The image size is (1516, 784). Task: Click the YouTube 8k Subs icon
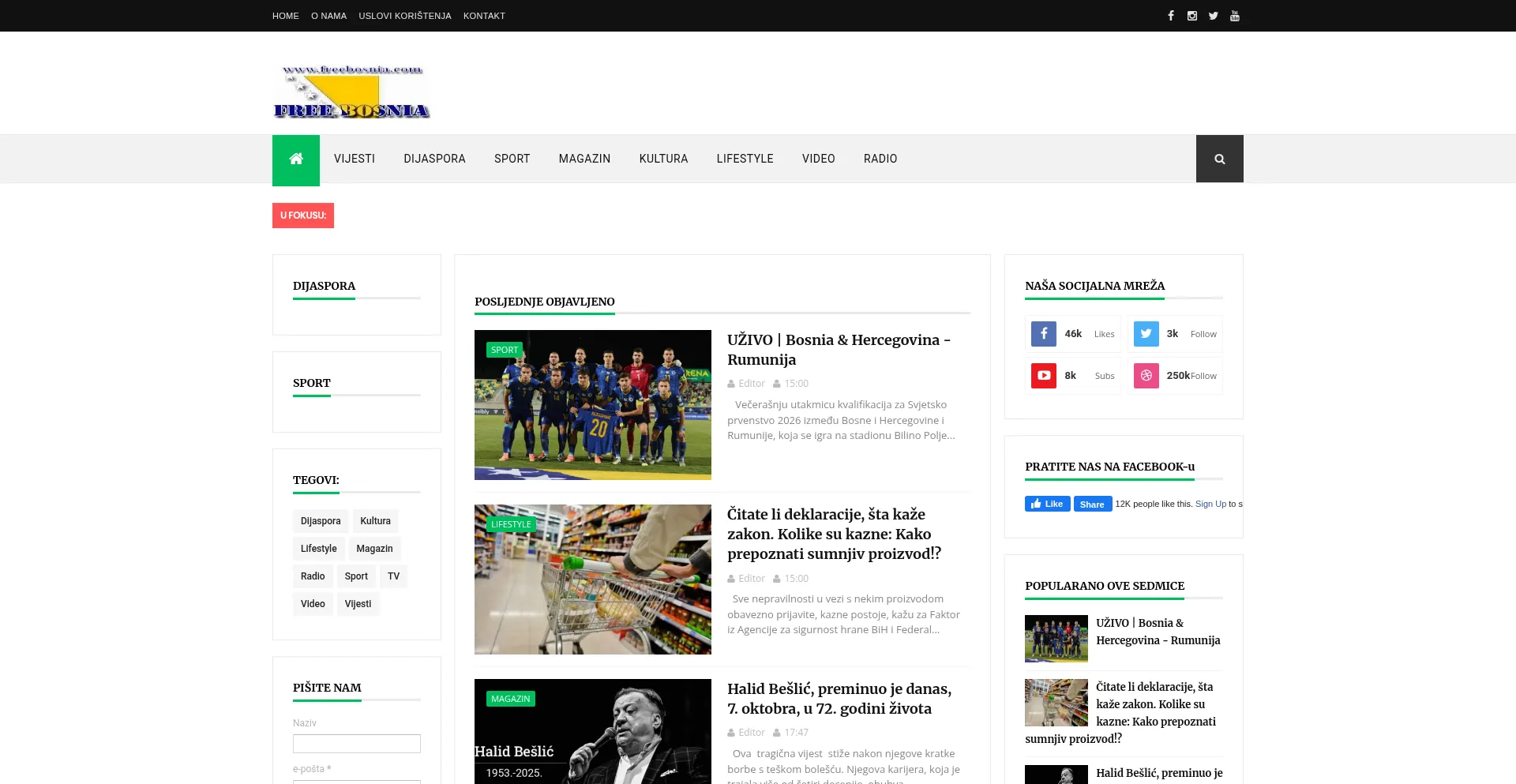click(1044, 376)
